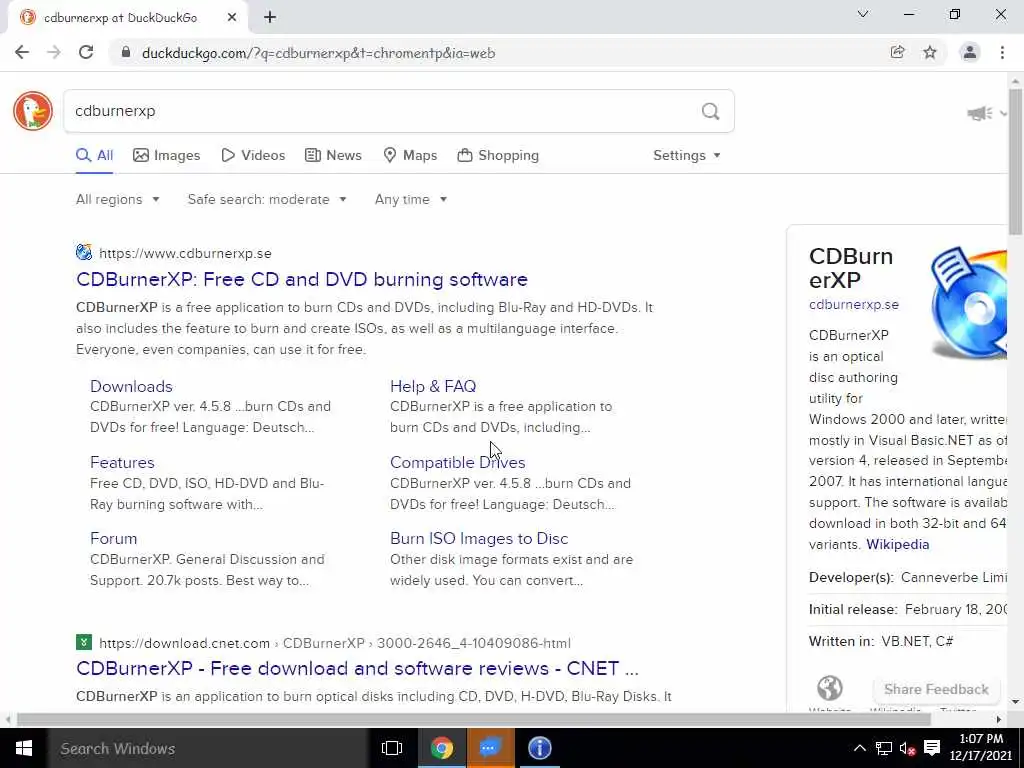Open the Burn ISO Images to Disc sitelink
1024x768 pixels.
[x=479, y=539]
